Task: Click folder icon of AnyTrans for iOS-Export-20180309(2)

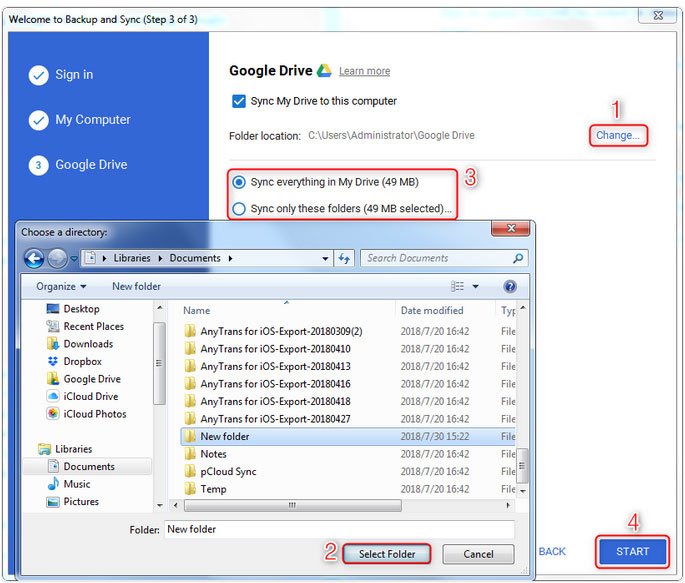Action: pyautogui.click(x=190, y=331)
